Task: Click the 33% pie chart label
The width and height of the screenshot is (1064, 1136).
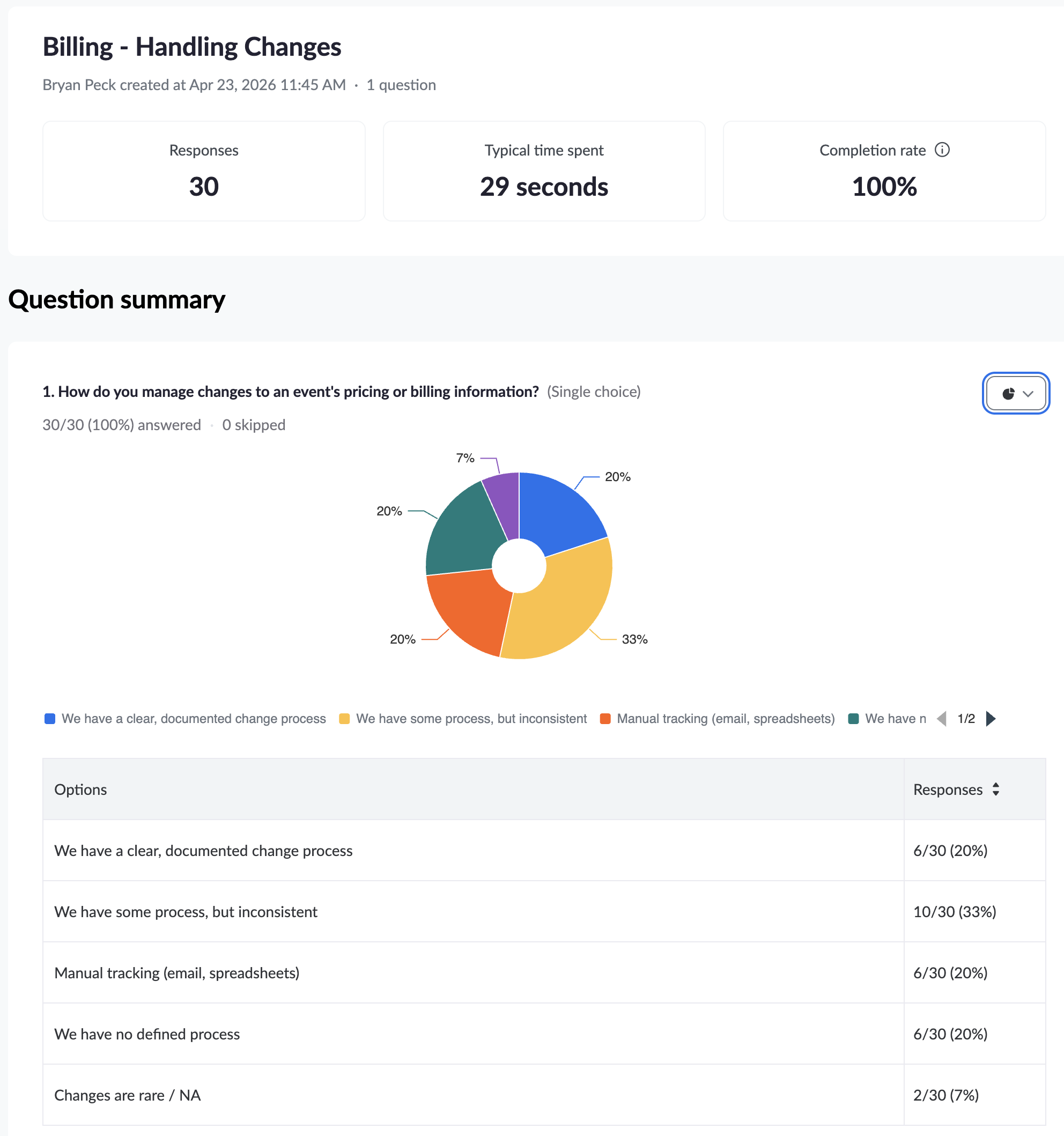Action: (x=634, y=639)
